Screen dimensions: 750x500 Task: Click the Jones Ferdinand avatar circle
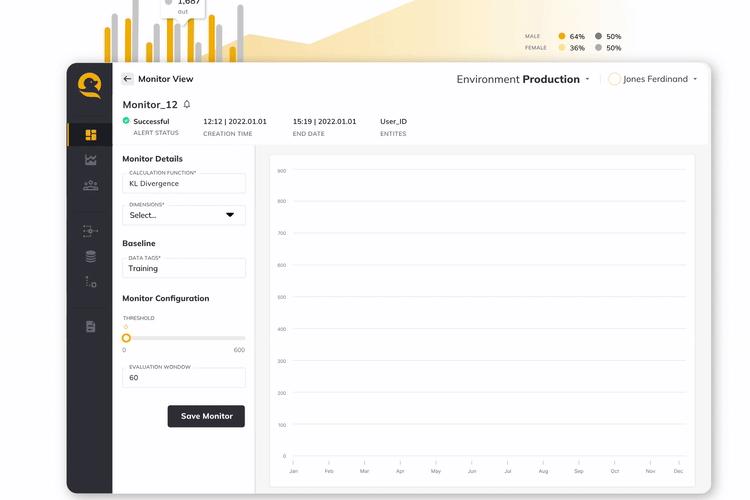[x=614, y=79]
